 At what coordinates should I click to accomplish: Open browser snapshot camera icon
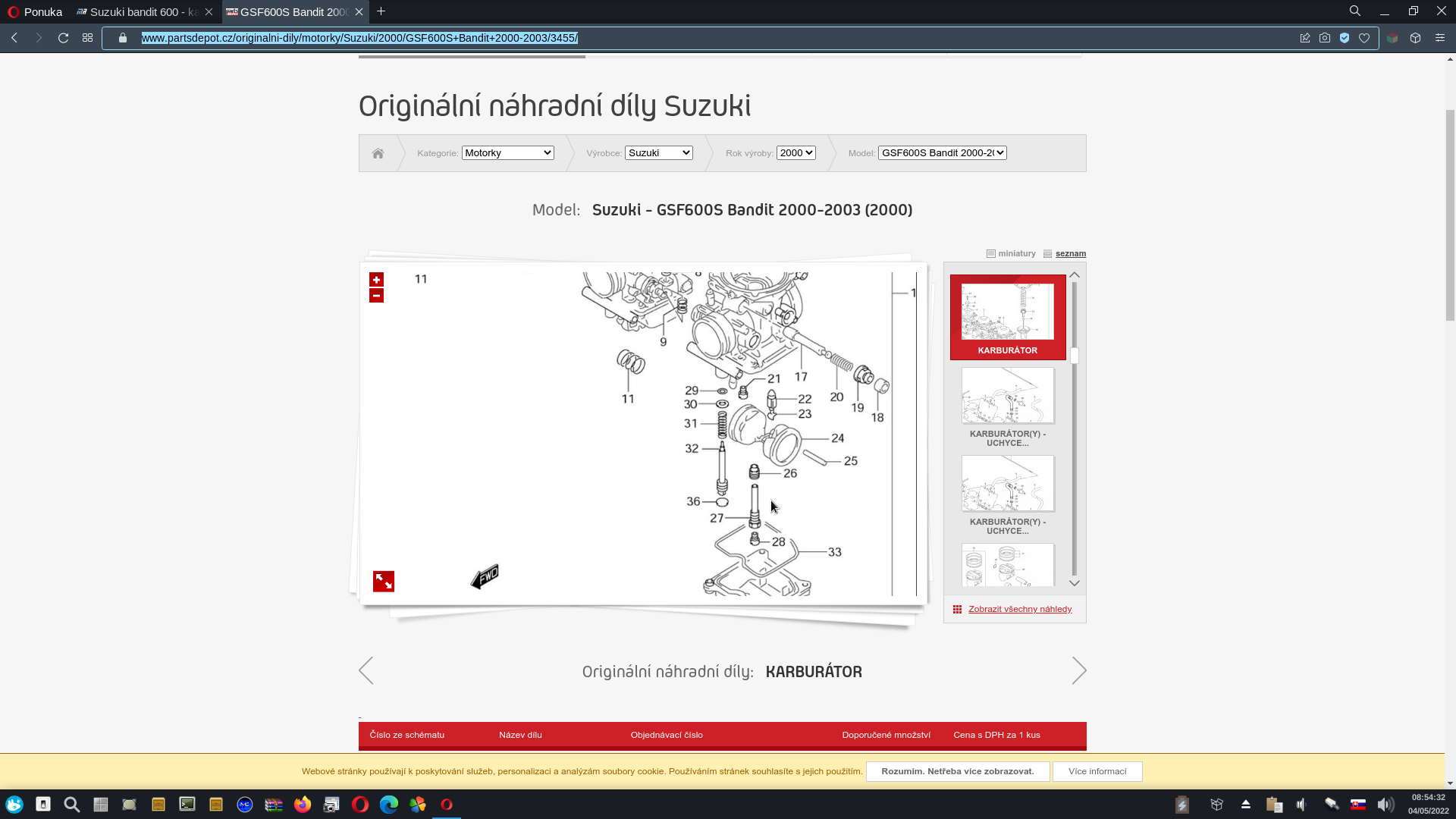[x=1325, y=38]
